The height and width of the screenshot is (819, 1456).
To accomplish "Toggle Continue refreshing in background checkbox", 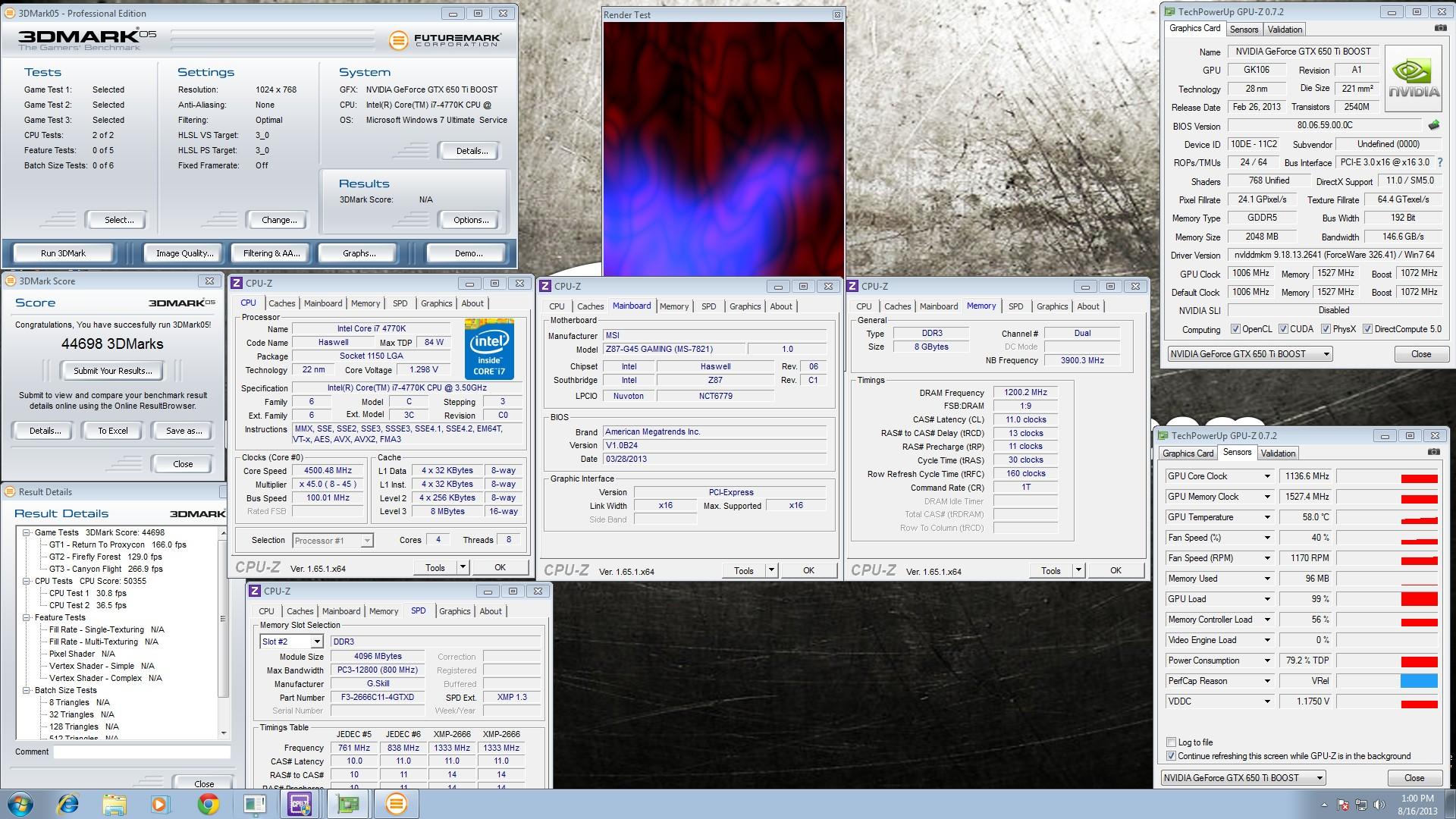I will [1172, 756].
